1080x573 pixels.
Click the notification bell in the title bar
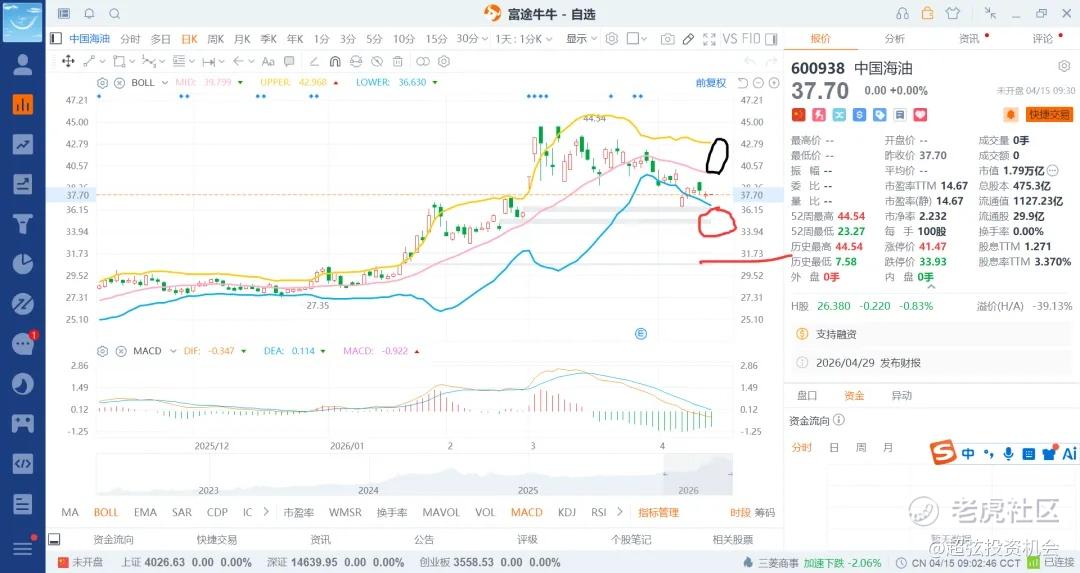[90, 14]
